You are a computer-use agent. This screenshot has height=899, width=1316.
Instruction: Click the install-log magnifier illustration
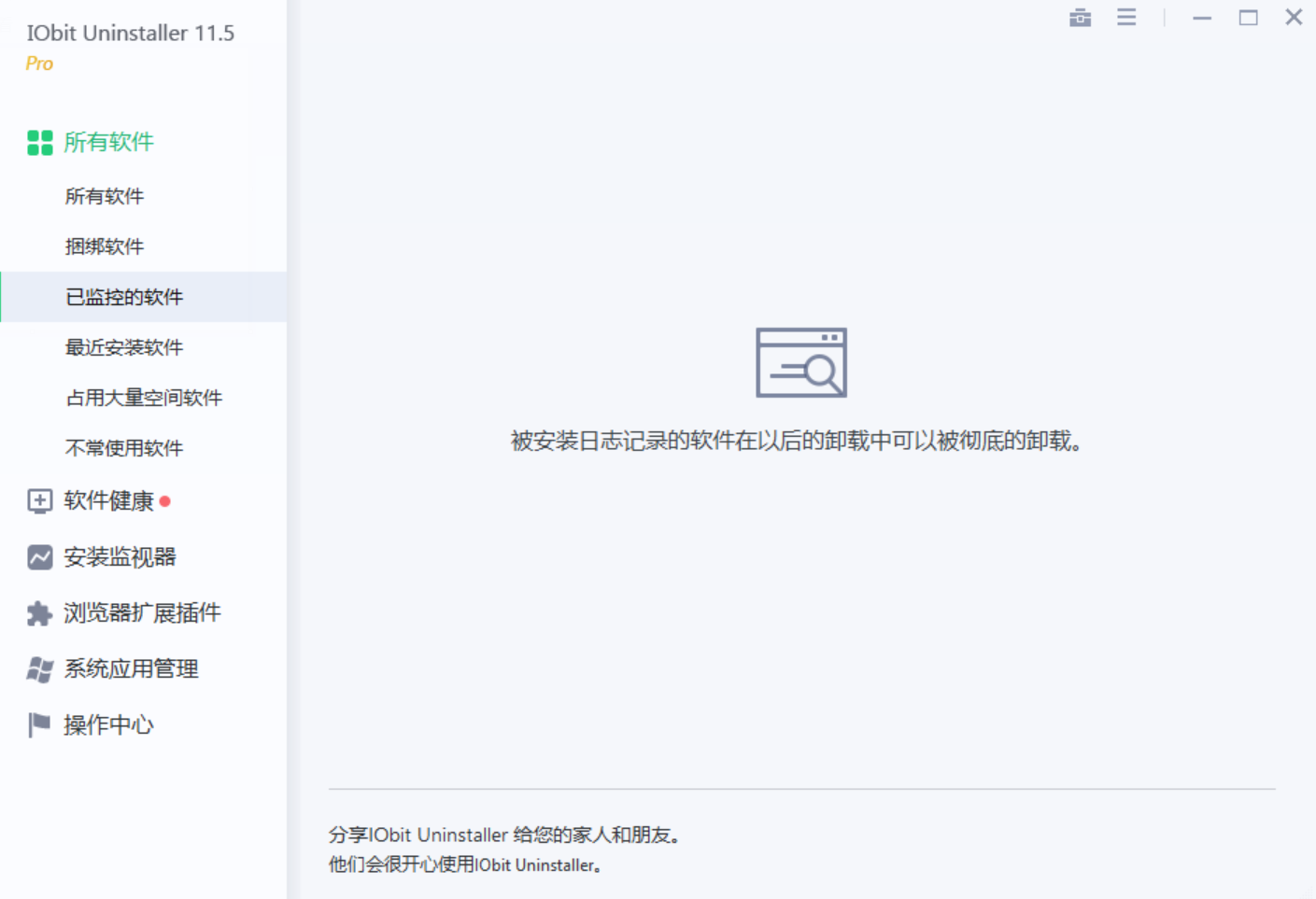[x=801, y=362]
